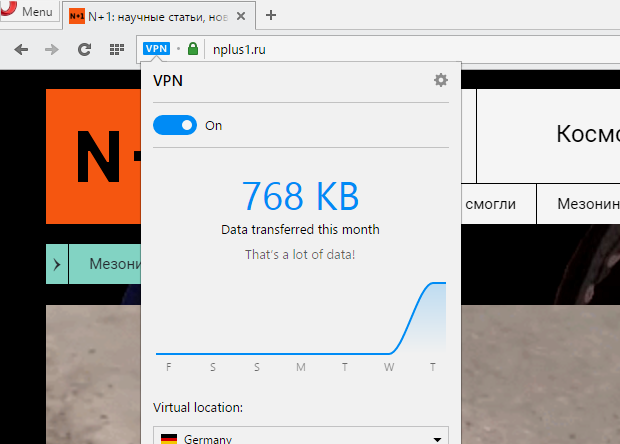
Task: Go forward with the forward arrow
Action: click(52, 49)
